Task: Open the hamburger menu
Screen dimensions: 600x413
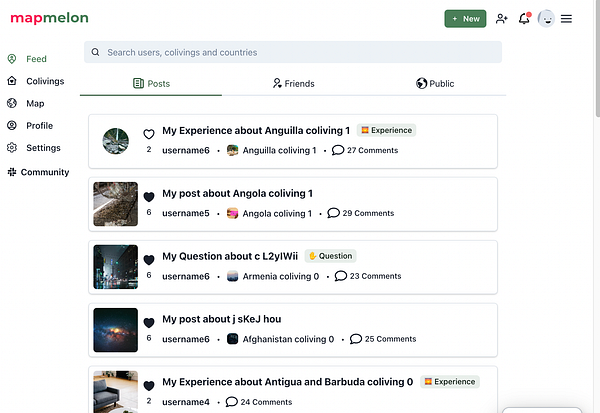Action: click(x=567, y=19)
